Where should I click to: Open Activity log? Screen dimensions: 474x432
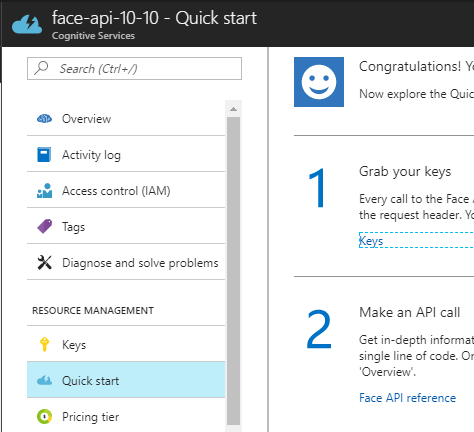click(x=126, y=154)
